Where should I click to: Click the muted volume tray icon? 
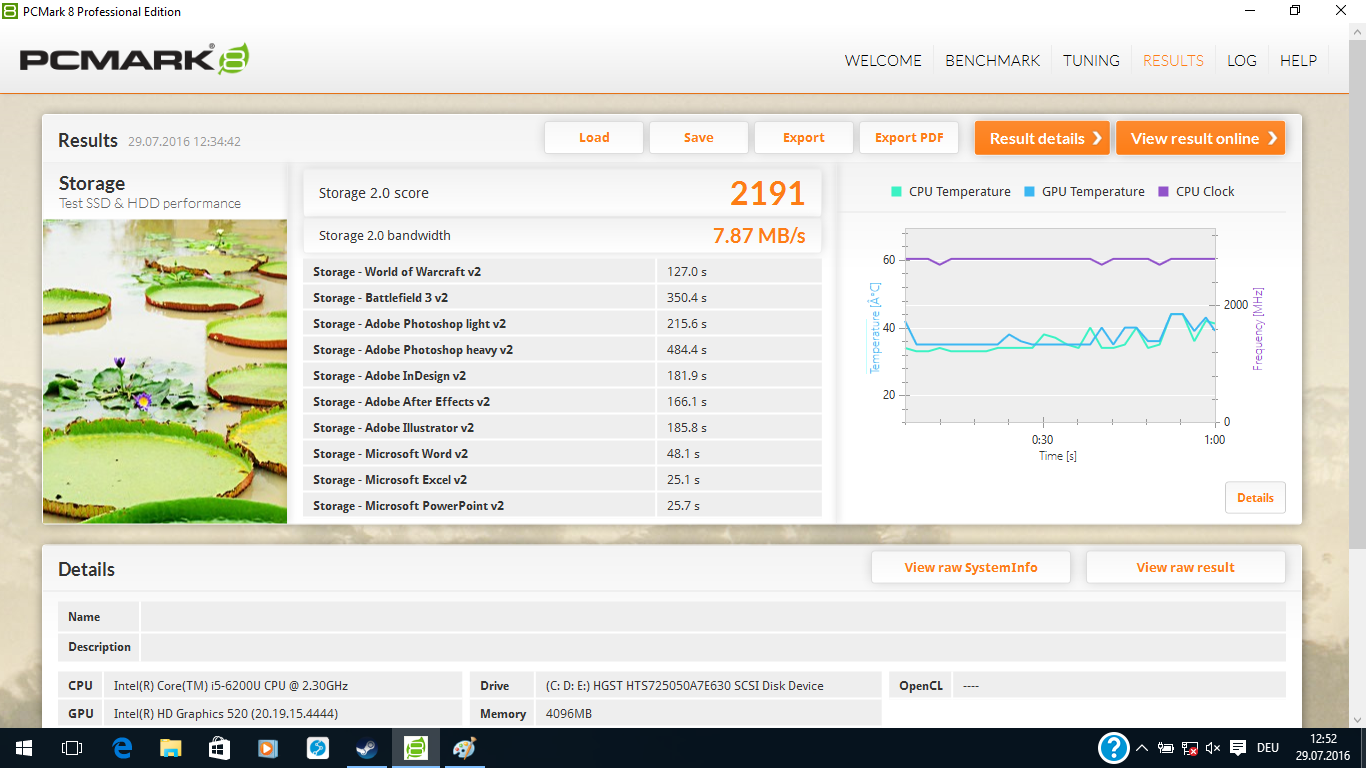1213,748
